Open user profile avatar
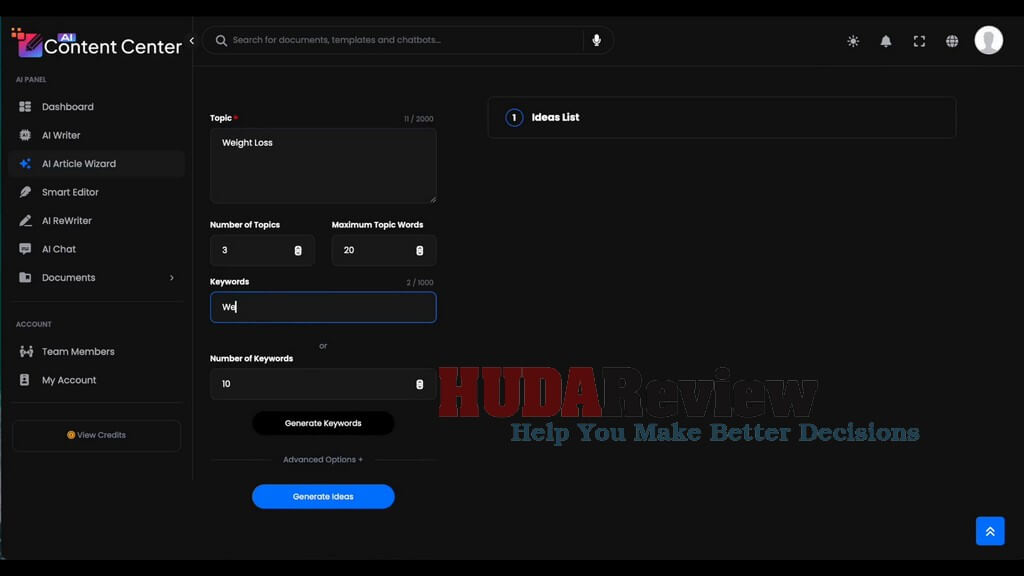Image resolution: width=1024 pixels, height=576 pixels. pyautogui.click(x=989, y=40)
